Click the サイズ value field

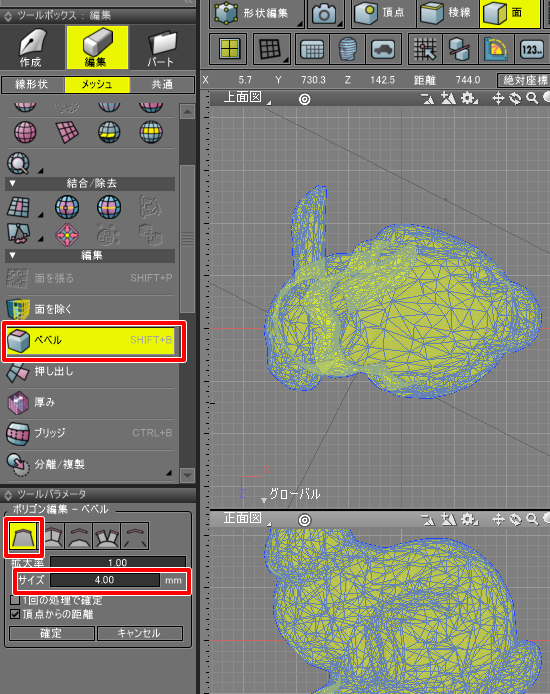(x=105, y=580)
